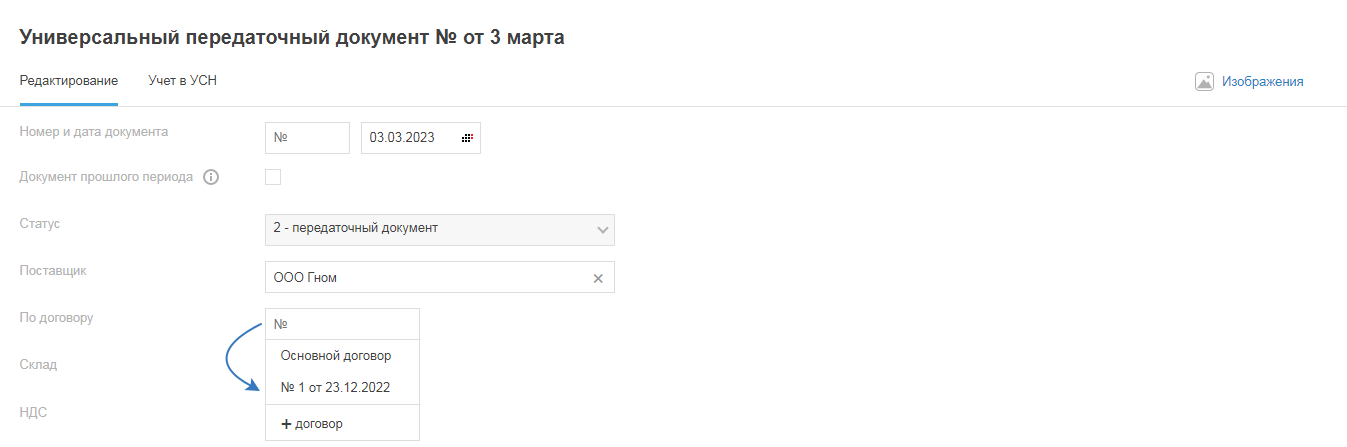The width and height of the screenshot is (1347, 447).
Task: Click the document title heading
Action: tap(292, 38)
